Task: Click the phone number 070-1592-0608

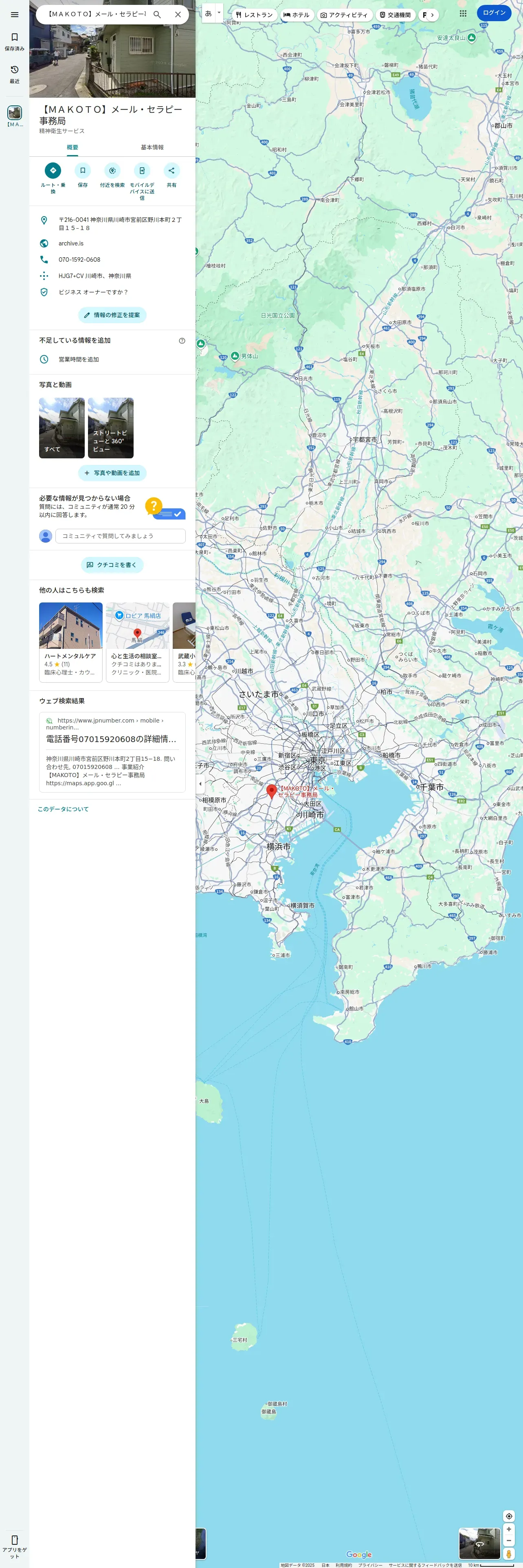Action: pos(112,259)
